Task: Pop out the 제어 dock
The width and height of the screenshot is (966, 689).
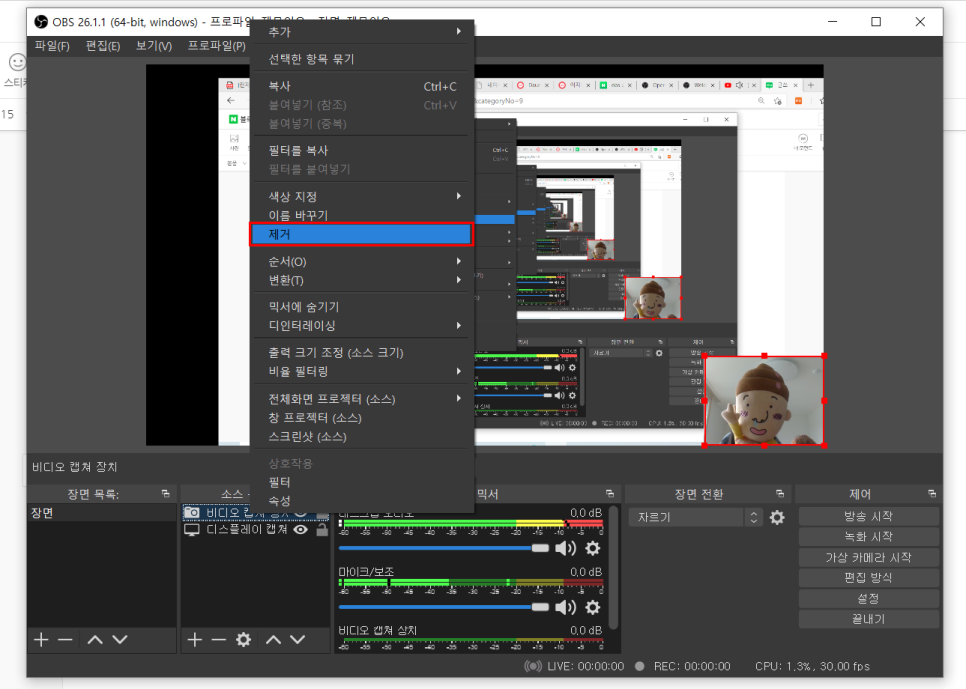Action: click(932, 494)
